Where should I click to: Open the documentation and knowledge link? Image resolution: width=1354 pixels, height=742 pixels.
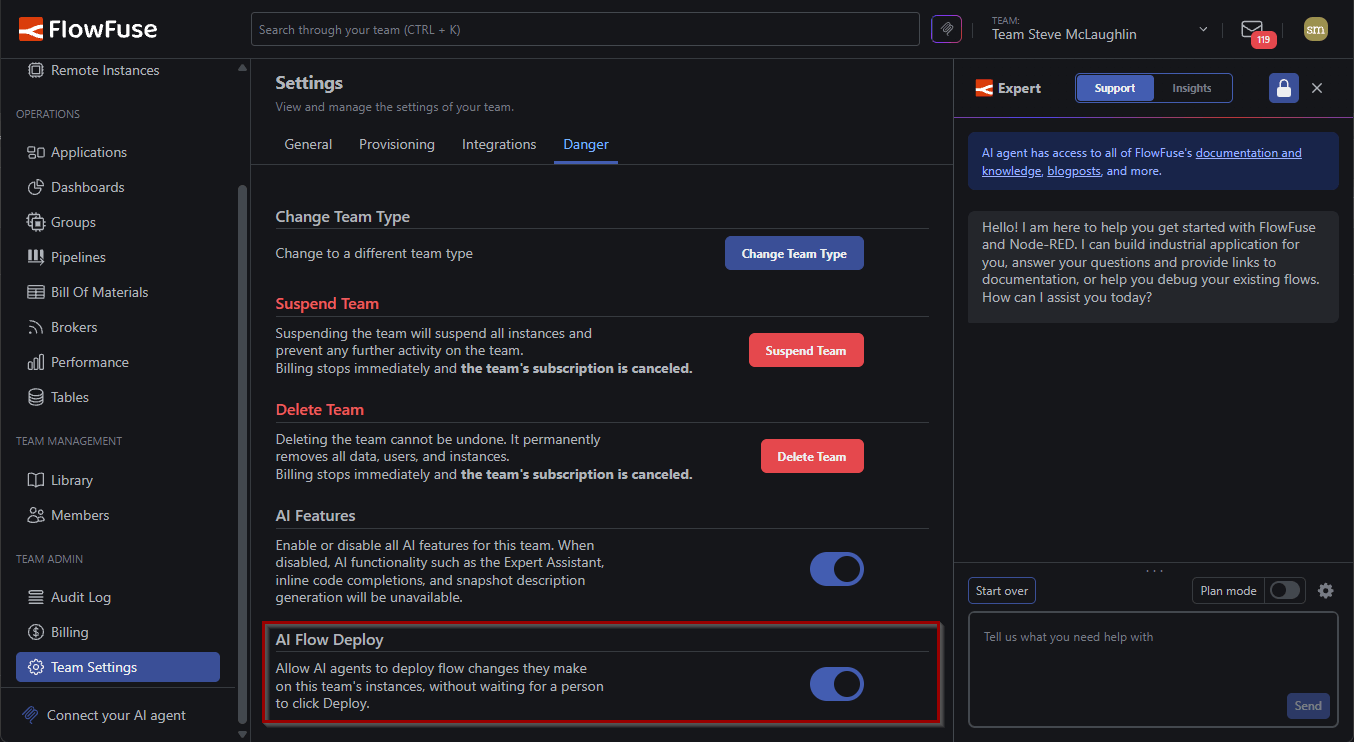(1142, 162)
